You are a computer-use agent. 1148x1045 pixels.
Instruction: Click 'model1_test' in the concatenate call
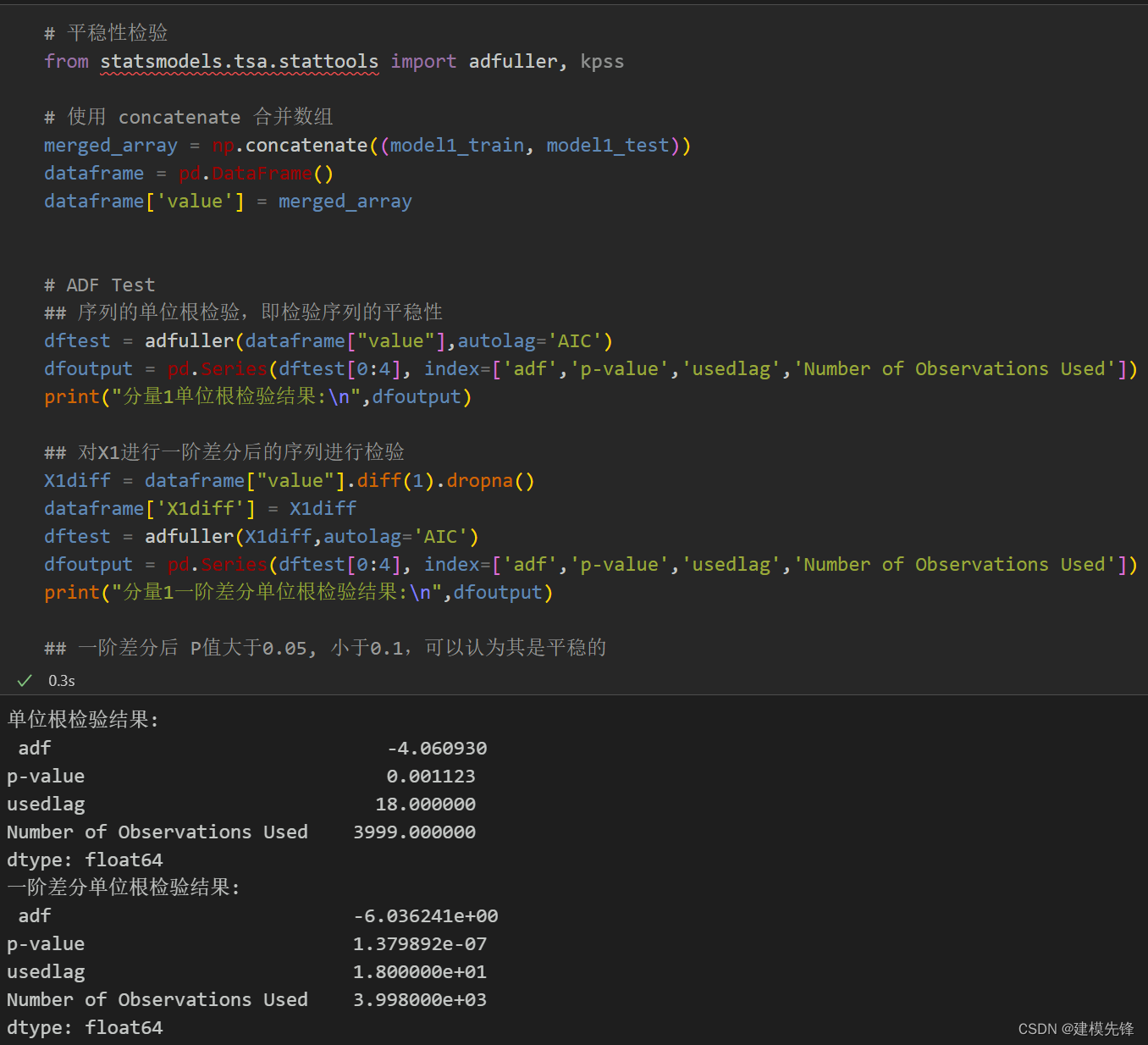608,146
